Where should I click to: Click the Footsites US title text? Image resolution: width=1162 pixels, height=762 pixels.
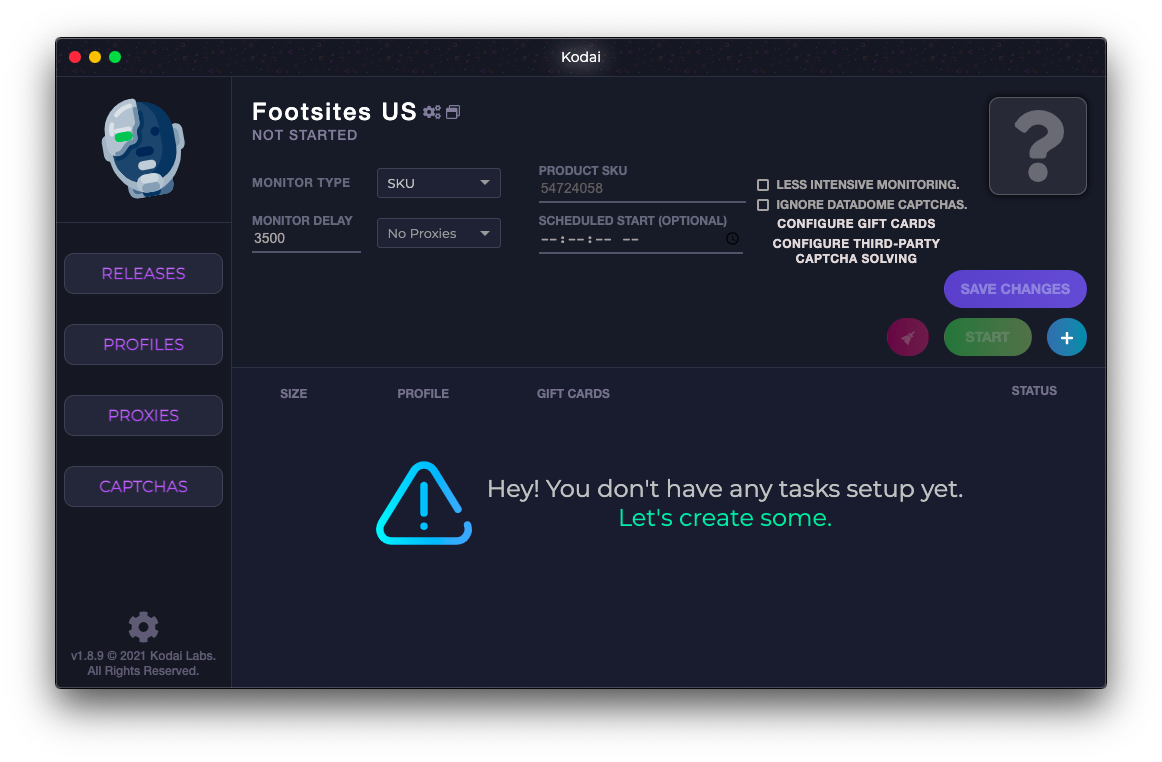click(334, 112)
